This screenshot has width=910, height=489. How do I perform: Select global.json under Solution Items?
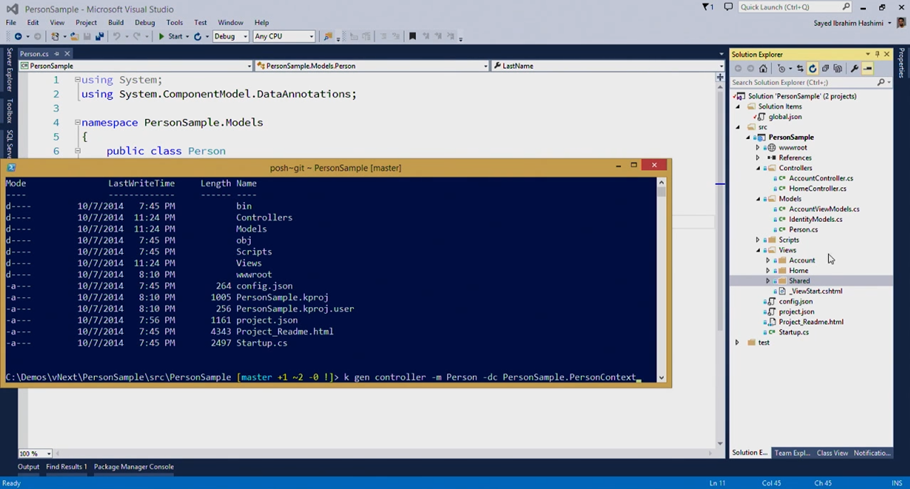coord(785,117)
